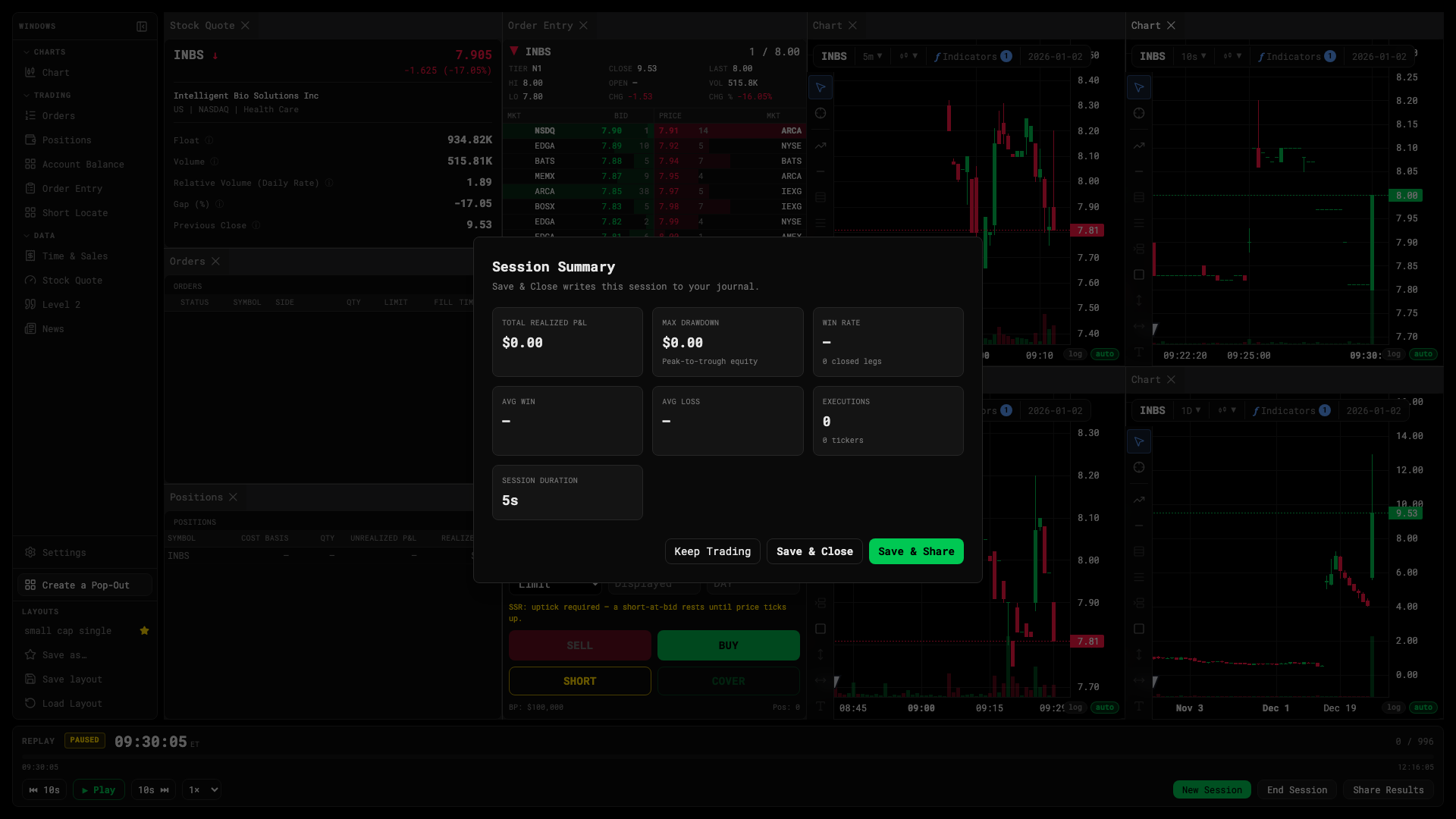Select the crosshair tool on the 1D chart
Viewport: 1456px width, 819px height.
tap(1139, 468)
